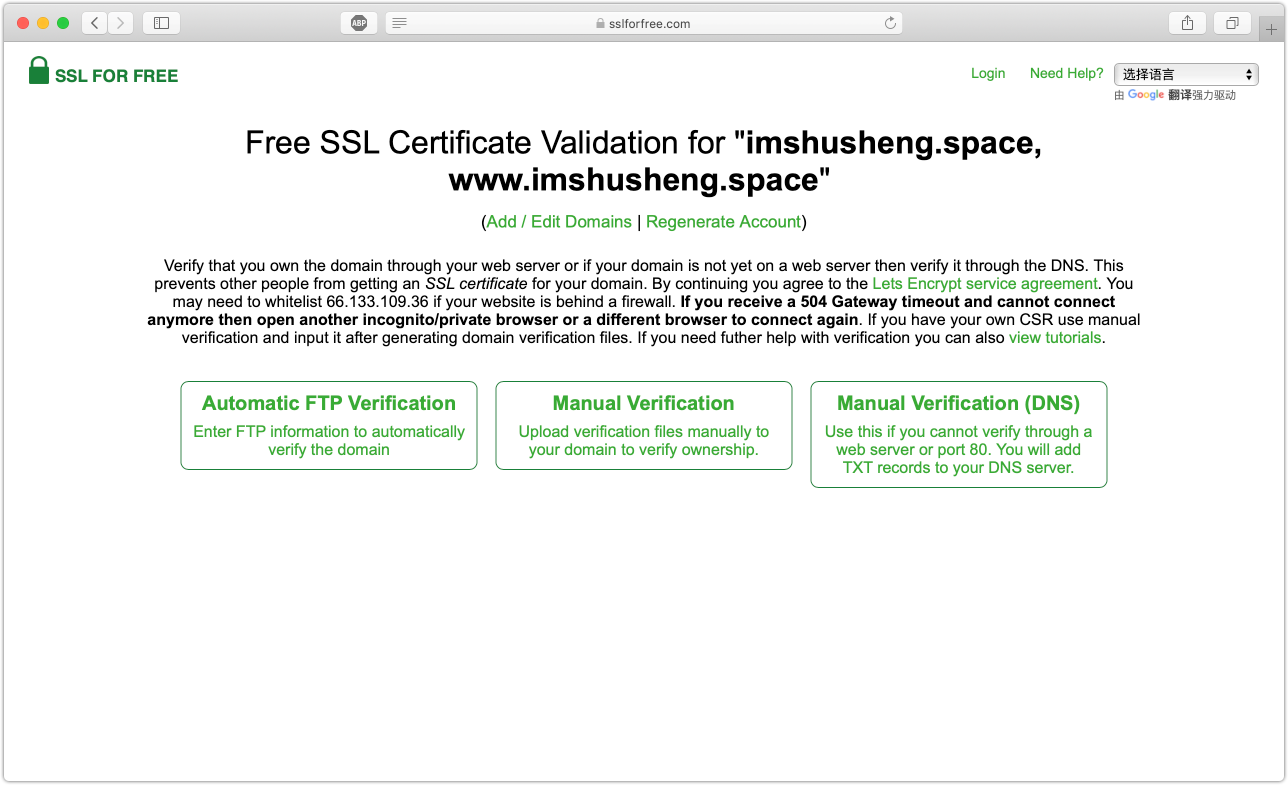Click the SSL For Free padlock logo
The image size is (1288, 785).
click(39, 71)
